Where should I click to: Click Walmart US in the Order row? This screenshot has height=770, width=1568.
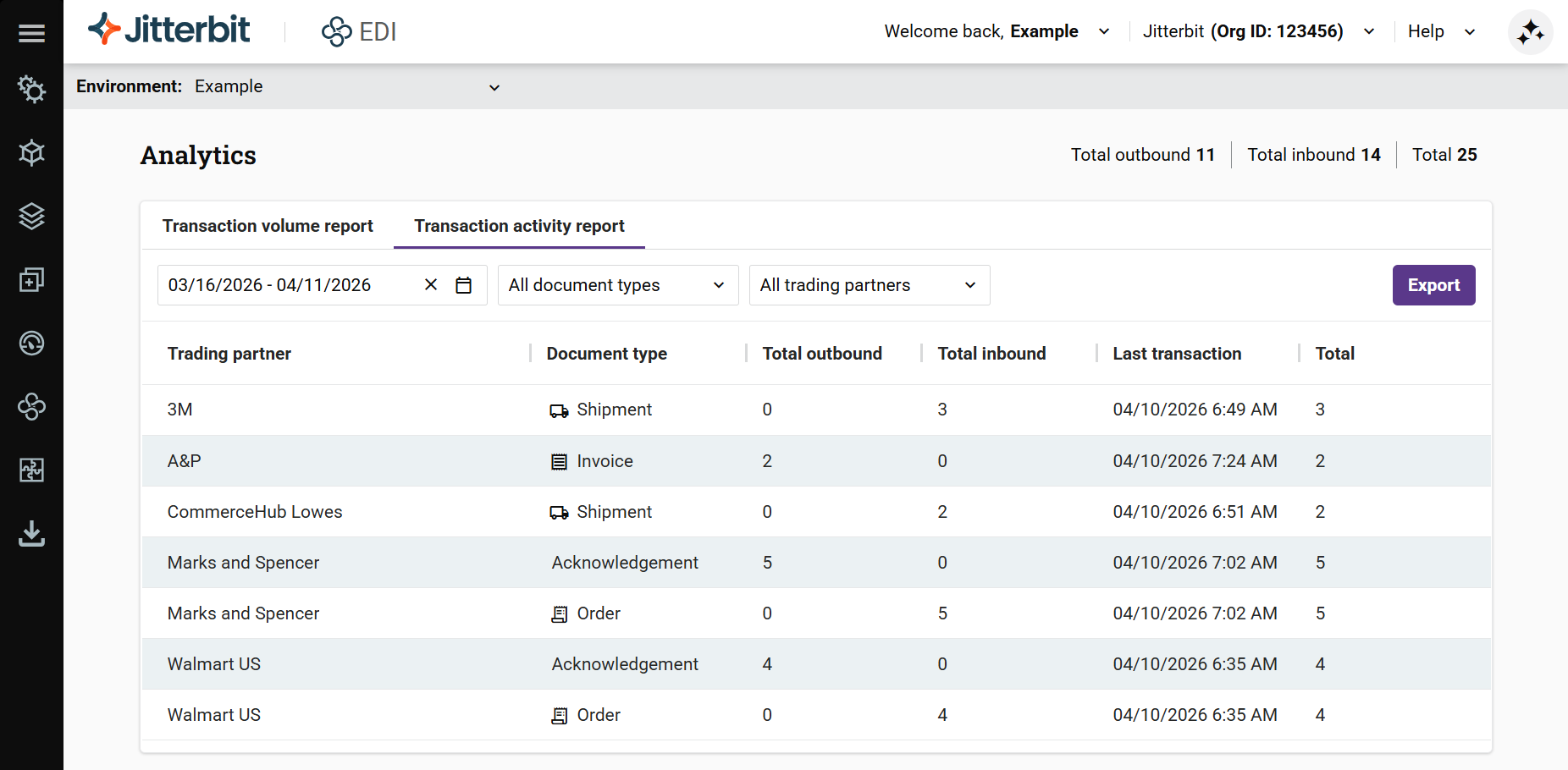(214, 715)
